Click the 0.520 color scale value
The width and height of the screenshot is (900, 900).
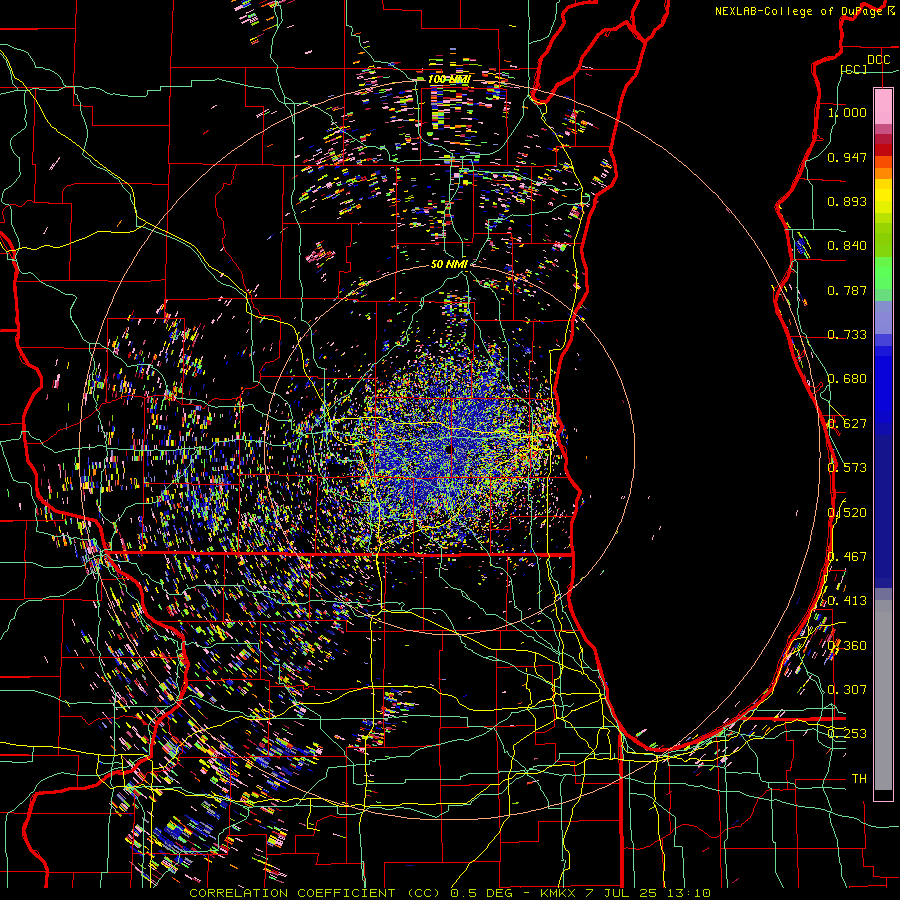point(847,513)
